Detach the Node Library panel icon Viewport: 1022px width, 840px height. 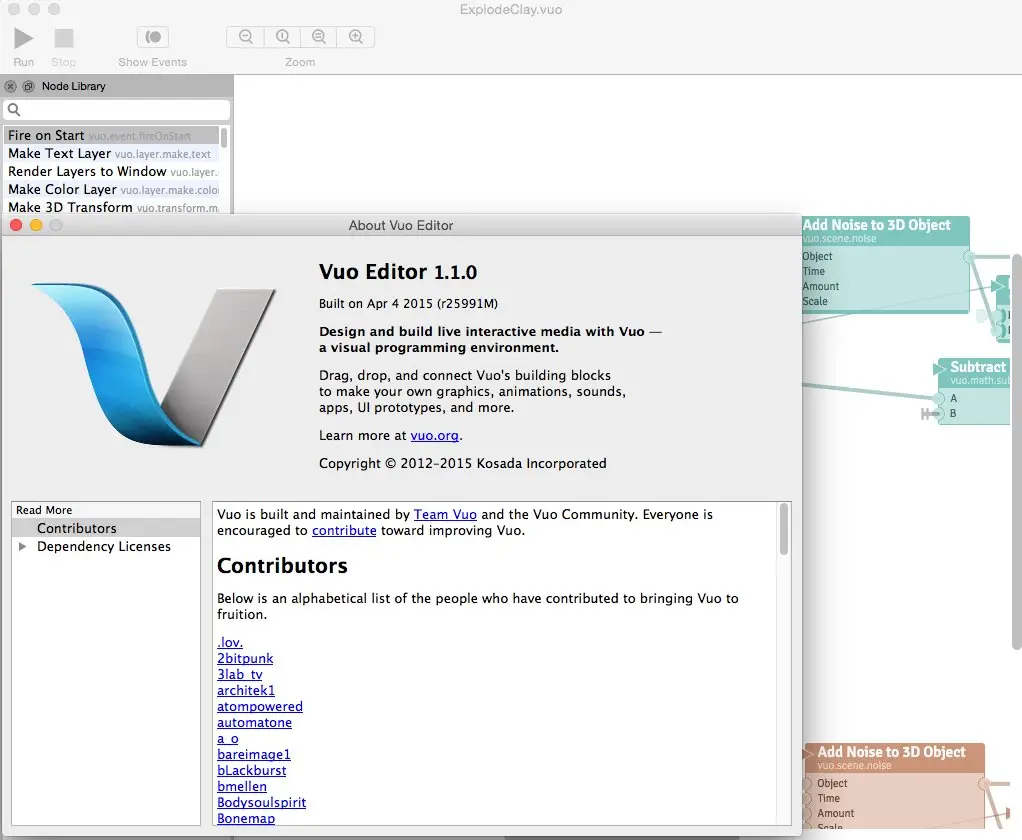29,86
